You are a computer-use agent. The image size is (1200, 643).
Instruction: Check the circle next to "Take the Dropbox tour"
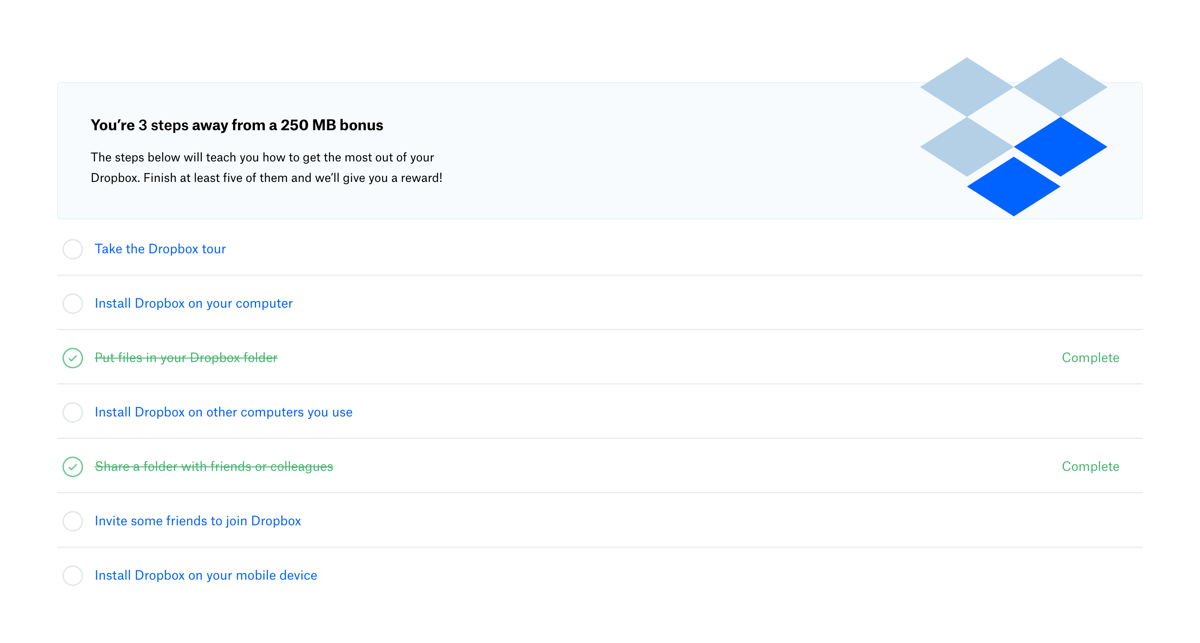click(72, 249)
